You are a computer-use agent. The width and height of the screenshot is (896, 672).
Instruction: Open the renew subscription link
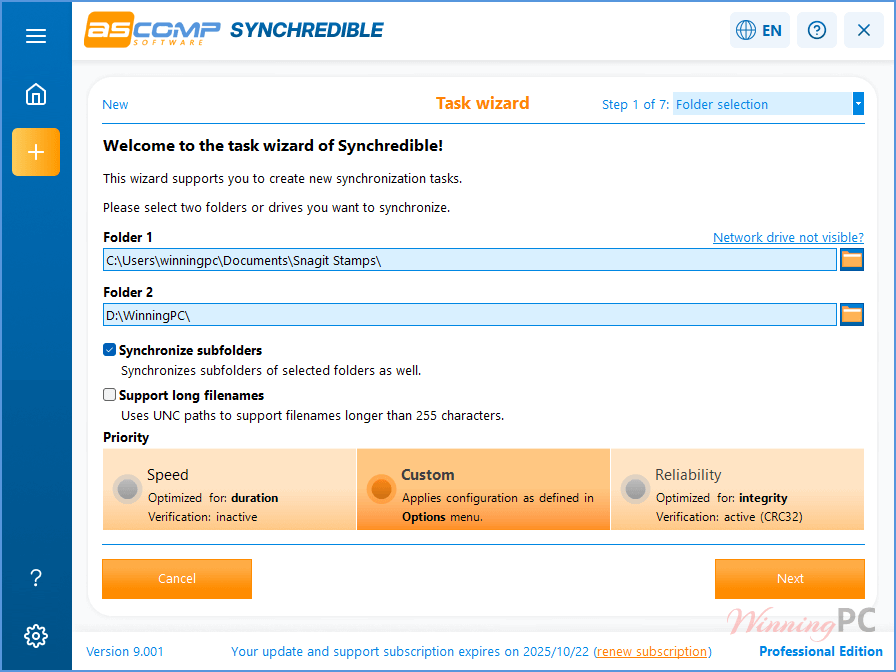[x=652, y=651]
